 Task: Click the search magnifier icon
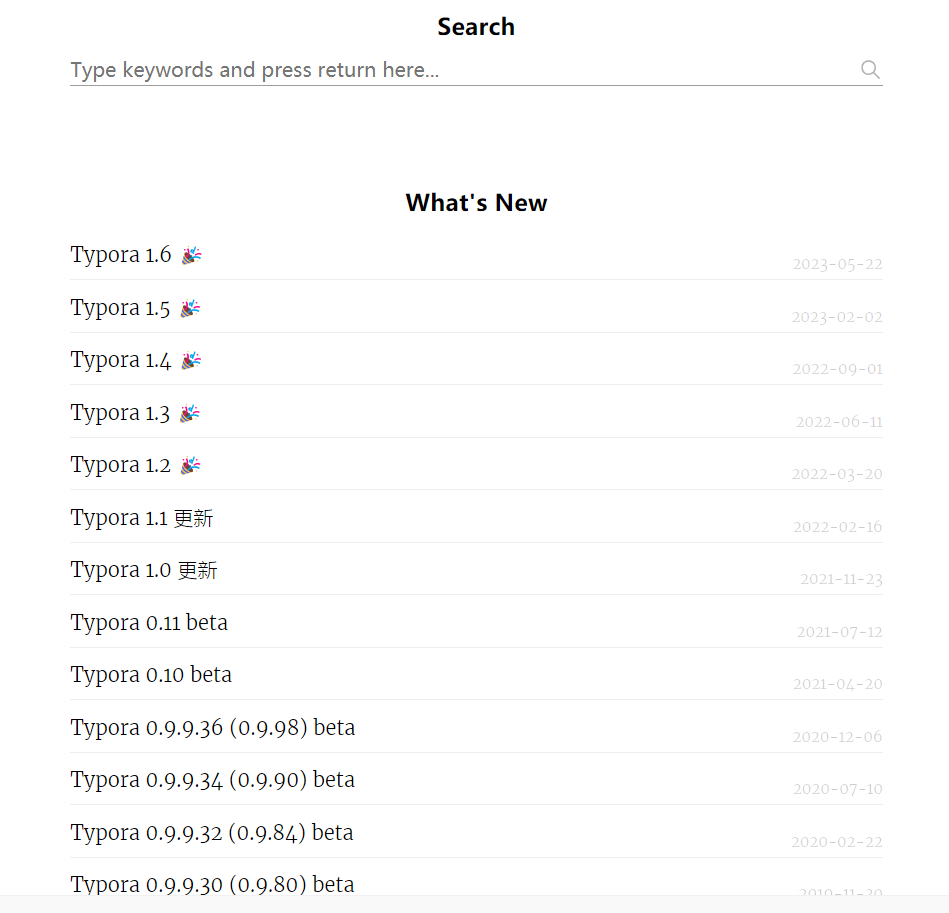tap(870, 69)
